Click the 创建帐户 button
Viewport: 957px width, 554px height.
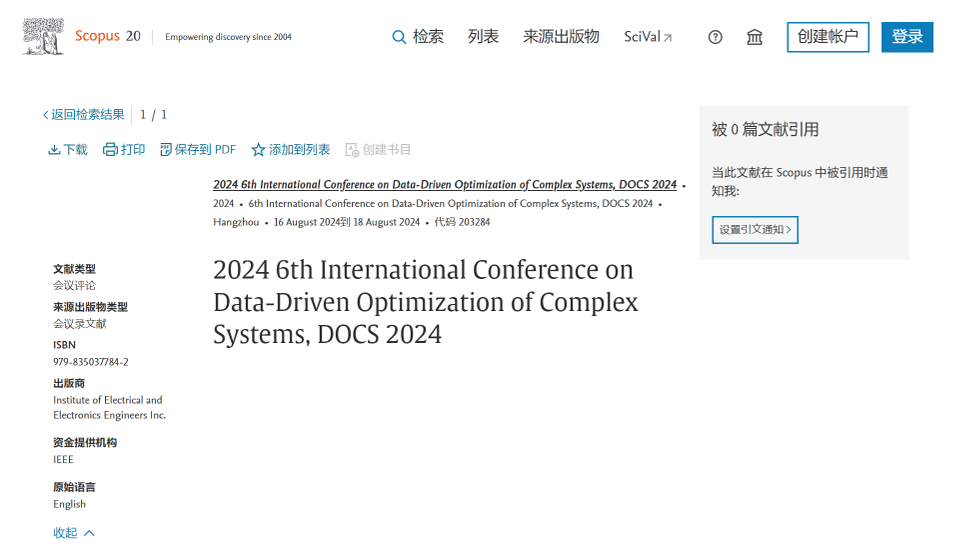click(827, 37)
